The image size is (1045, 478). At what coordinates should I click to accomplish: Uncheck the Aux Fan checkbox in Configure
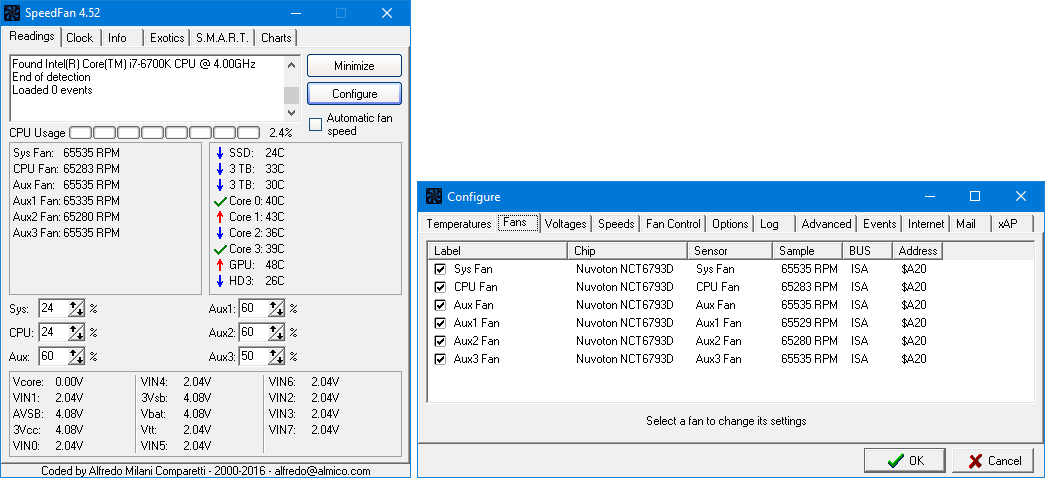click(440, 305)
